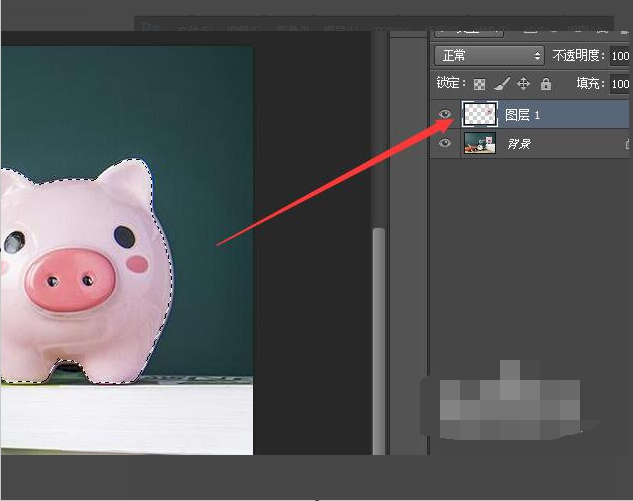Select the 图层 1 layer thumbnail
The width and height of the screenshot is (633, 501).
(x=480, y=114)
